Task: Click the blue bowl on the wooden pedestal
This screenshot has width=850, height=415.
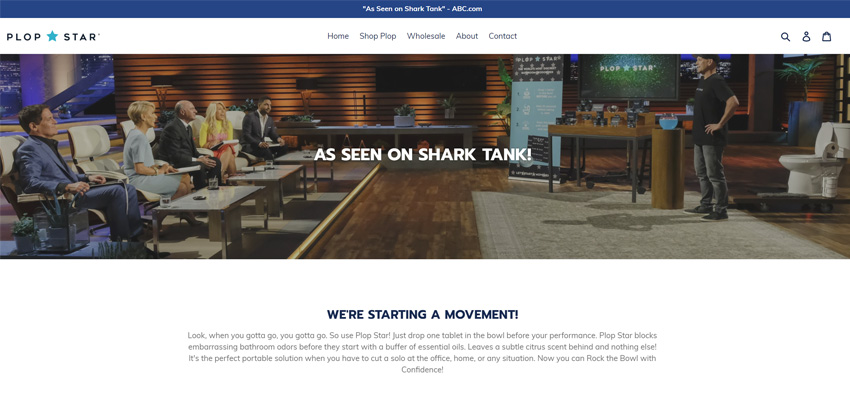Action: tap(668, 121)
